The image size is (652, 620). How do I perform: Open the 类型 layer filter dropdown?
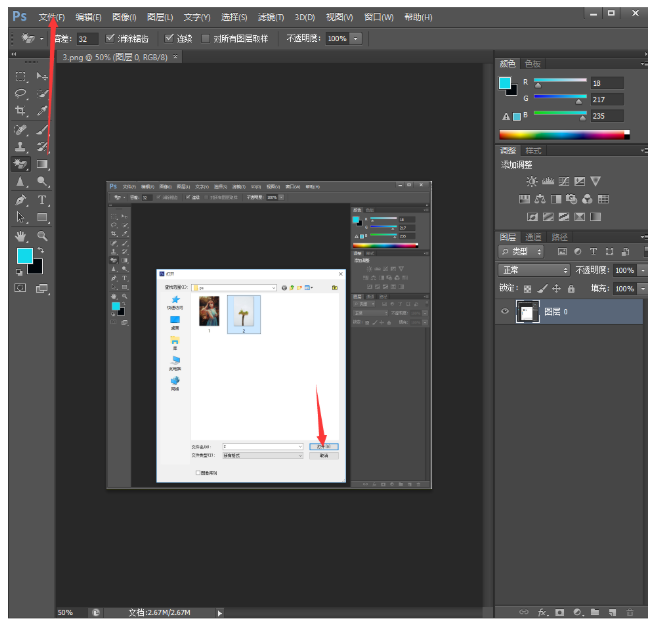pos(523,252)
